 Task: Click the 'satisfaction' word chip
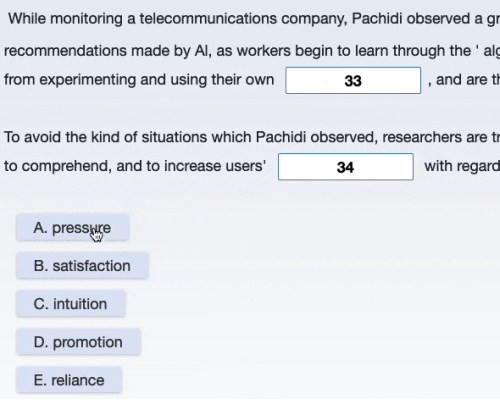click(82, 266)
